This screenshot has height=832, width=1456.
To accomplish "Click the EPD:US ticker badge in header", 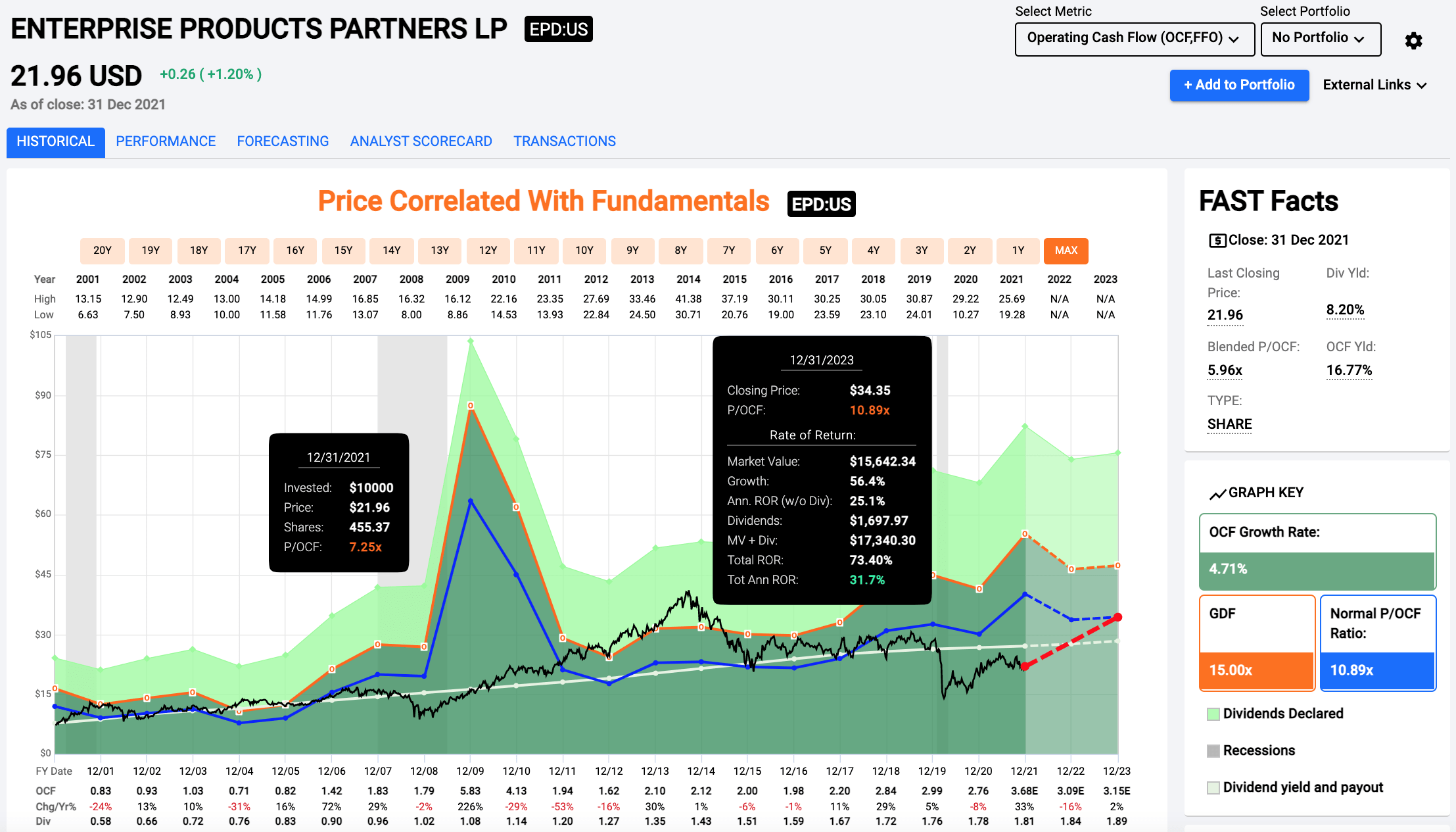I will tap(559, 30).
